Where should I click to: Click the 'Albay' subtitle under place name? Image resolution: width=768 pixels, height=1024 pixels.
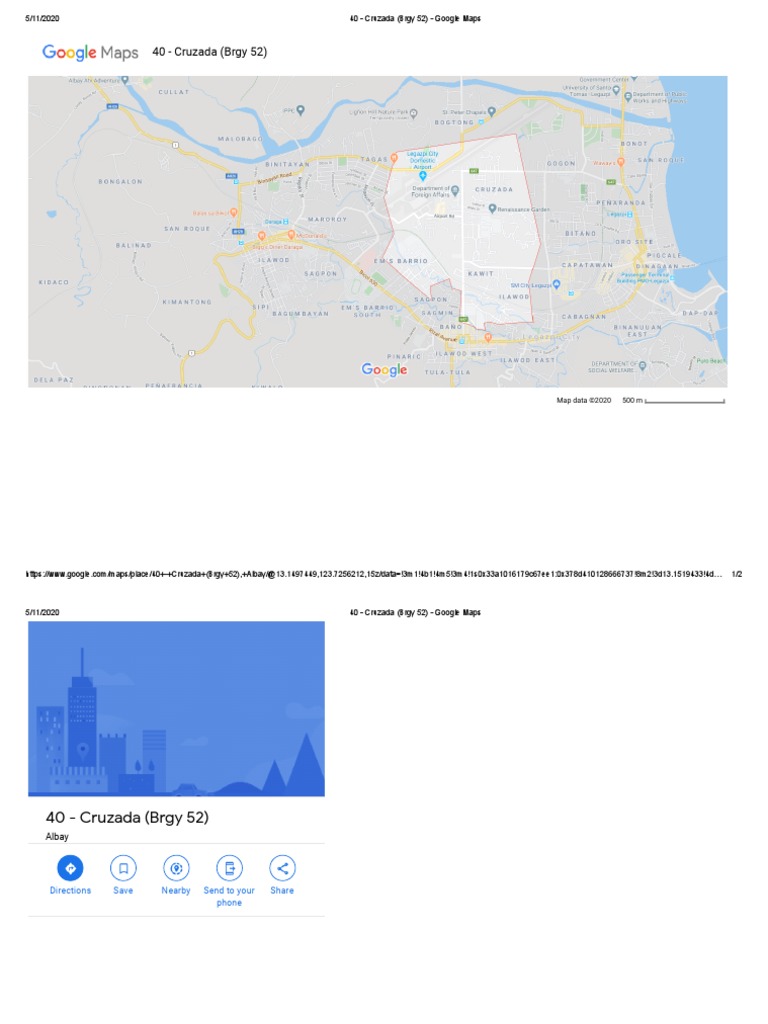(57, 837)
